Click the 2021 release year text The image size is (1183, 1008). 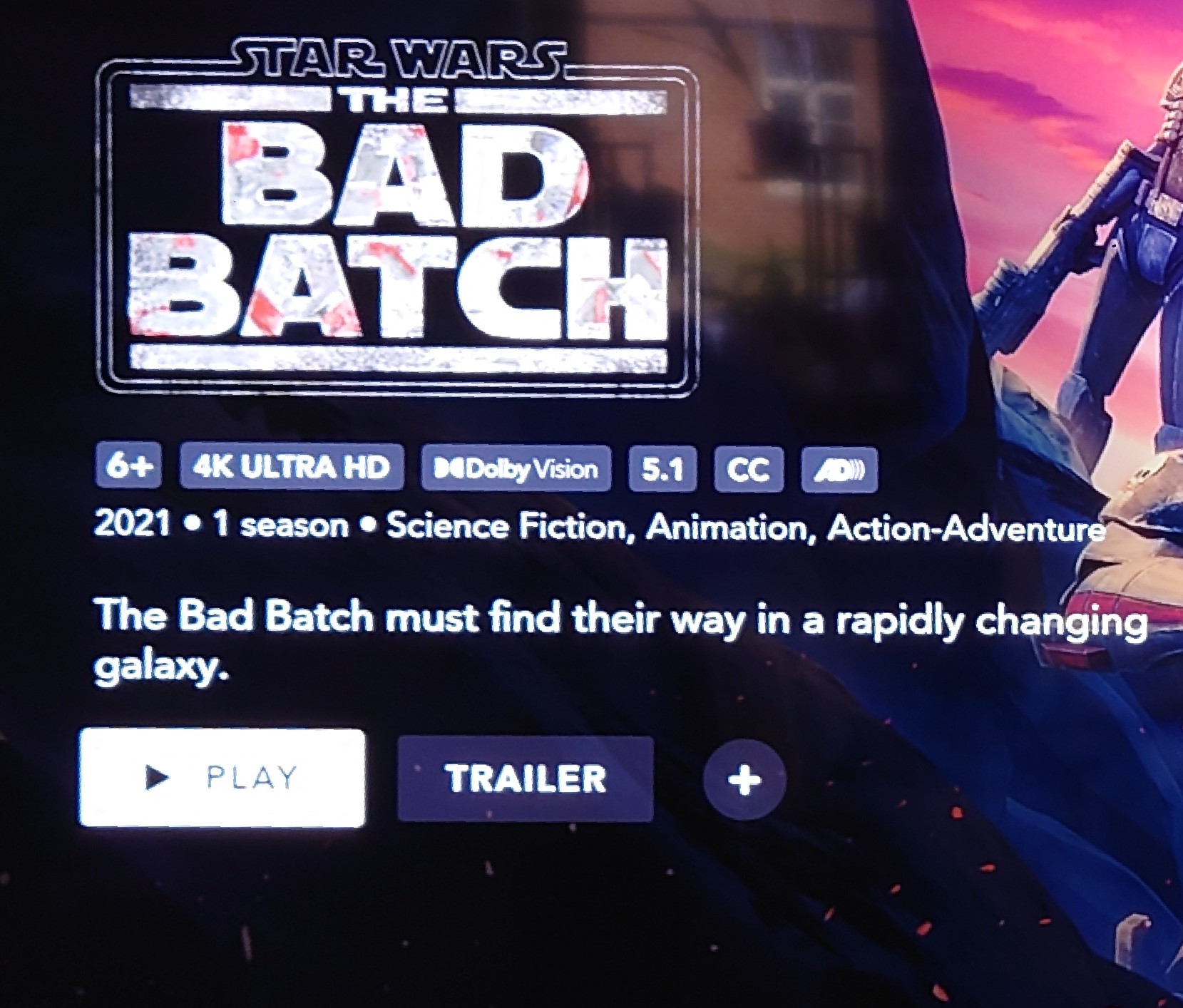(132, 524)
